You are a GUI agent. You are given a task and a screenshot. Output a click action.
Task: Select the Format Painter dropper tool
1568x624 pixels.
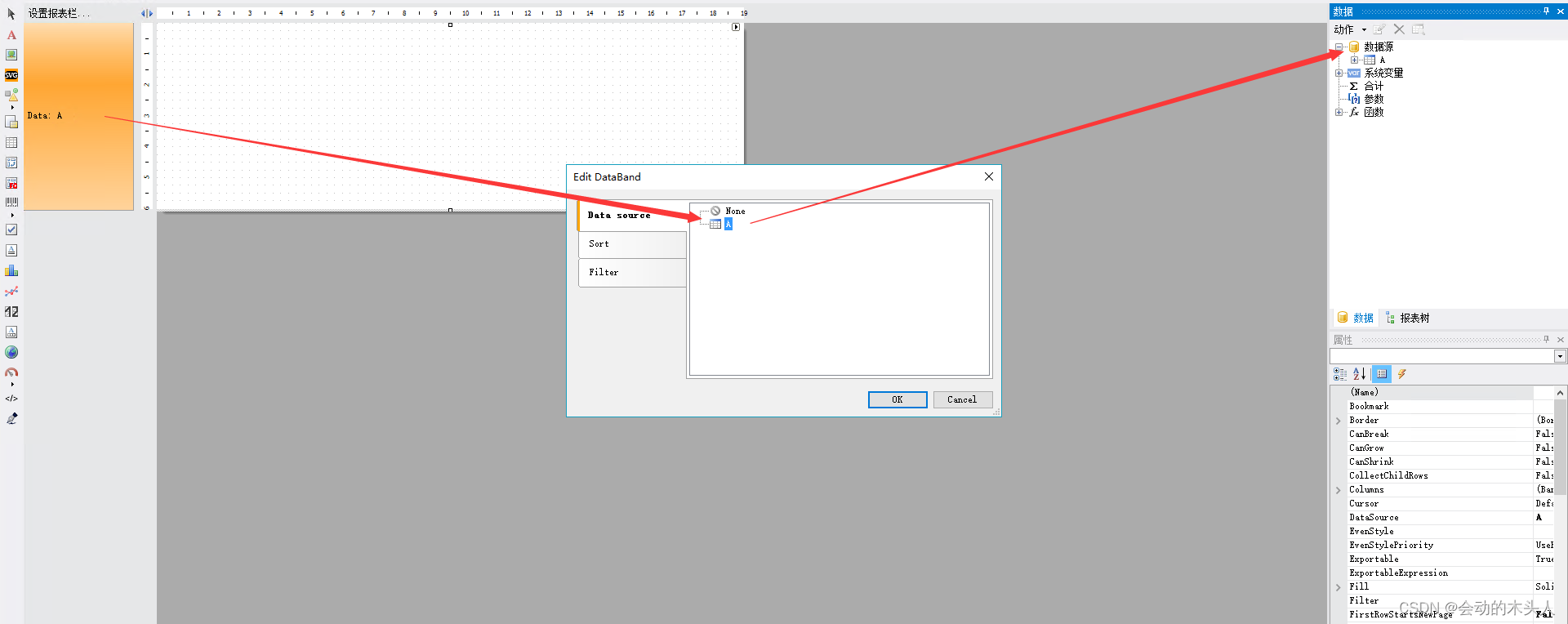coord(11,419)
